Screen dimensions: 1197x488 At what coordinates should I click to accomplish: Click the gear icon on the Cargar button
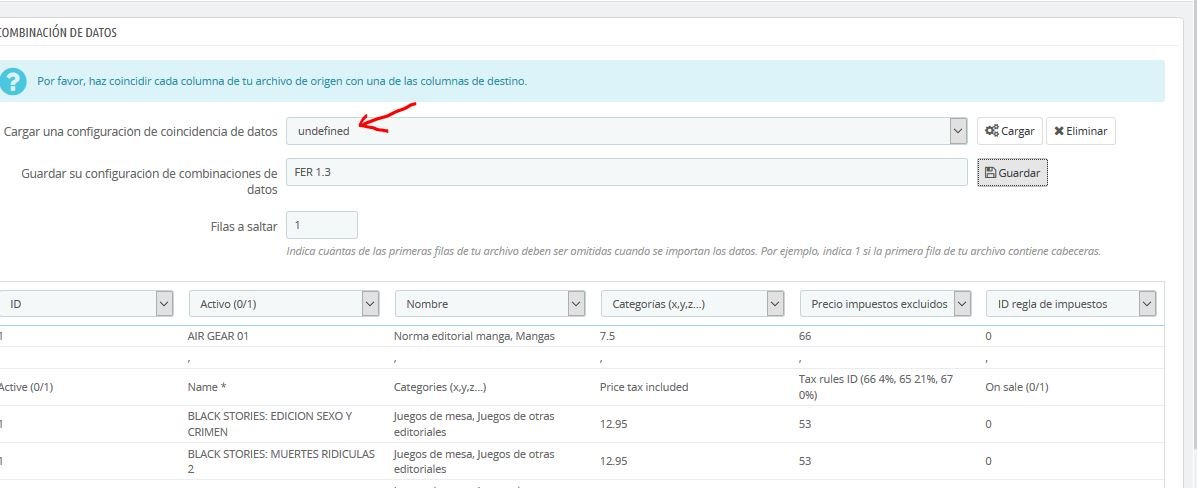tap(992, 131)
